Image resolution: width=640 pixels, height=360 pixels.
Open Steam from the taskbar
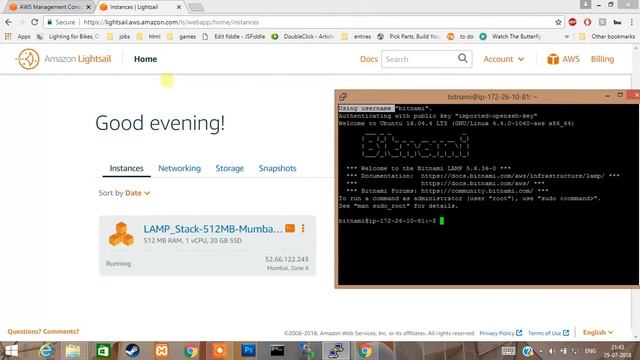click(x=132, y=351)
